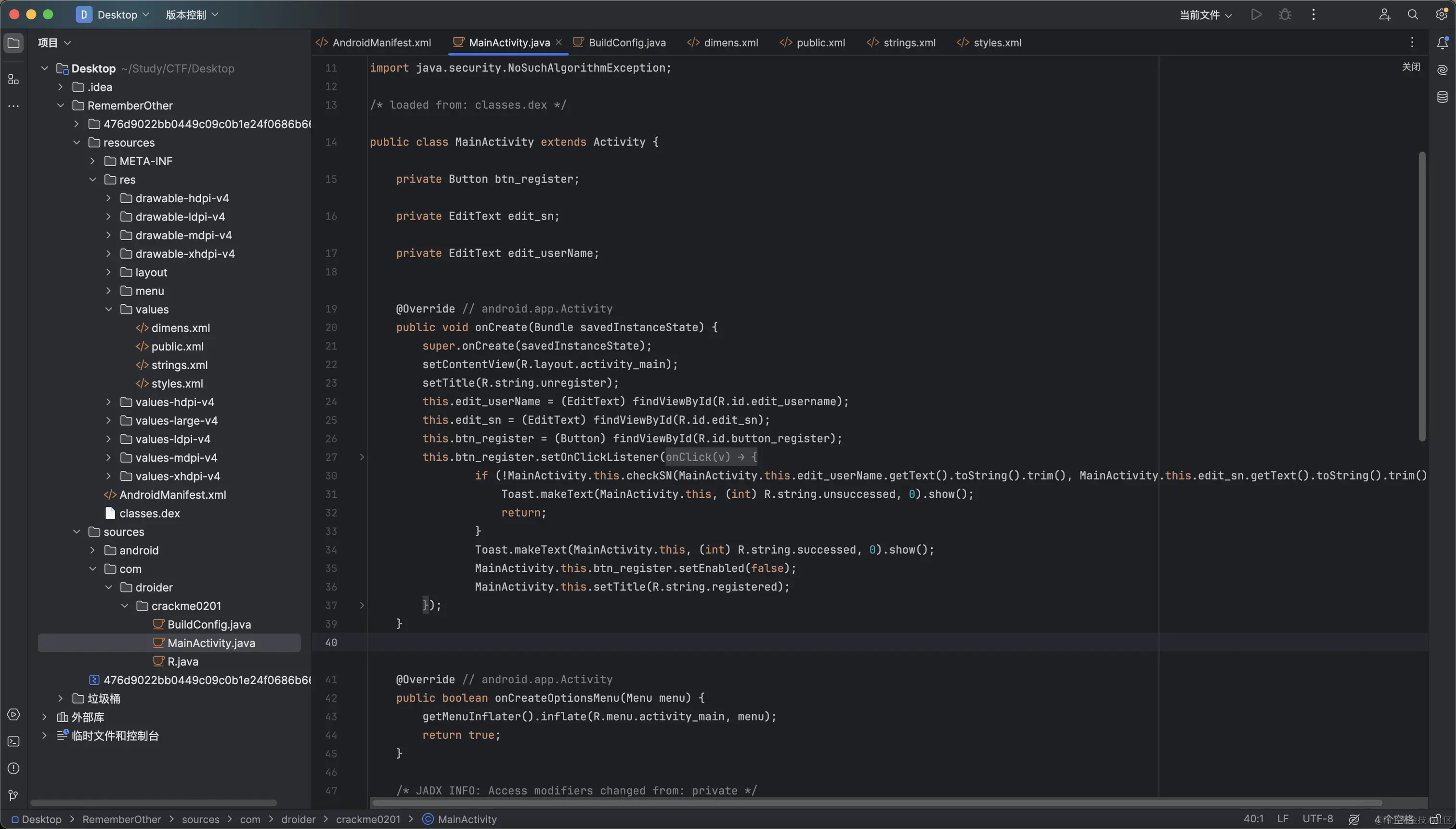Click the Run play button
The width and height of the screenshot is (1456, 829).
[x=1256, y=15]
